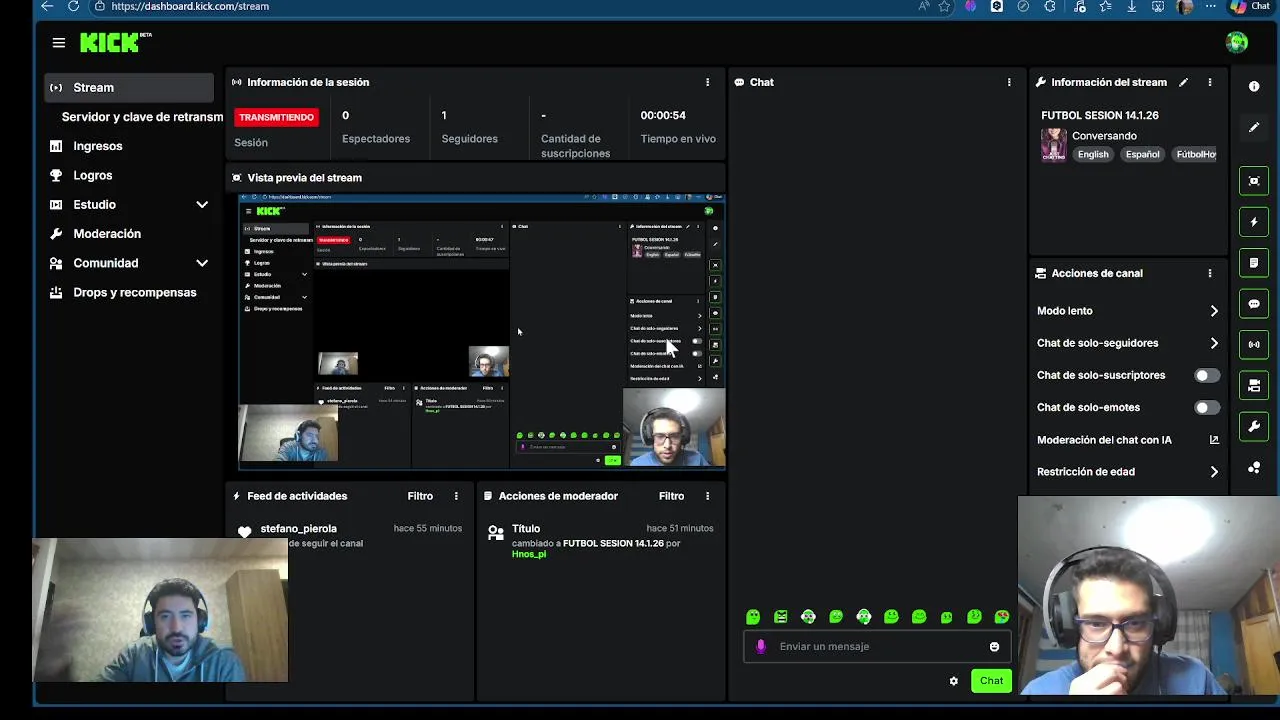
Task: Click Filtro in Feed de actividades
Action: pyautogui.click(x=420, y=496)
